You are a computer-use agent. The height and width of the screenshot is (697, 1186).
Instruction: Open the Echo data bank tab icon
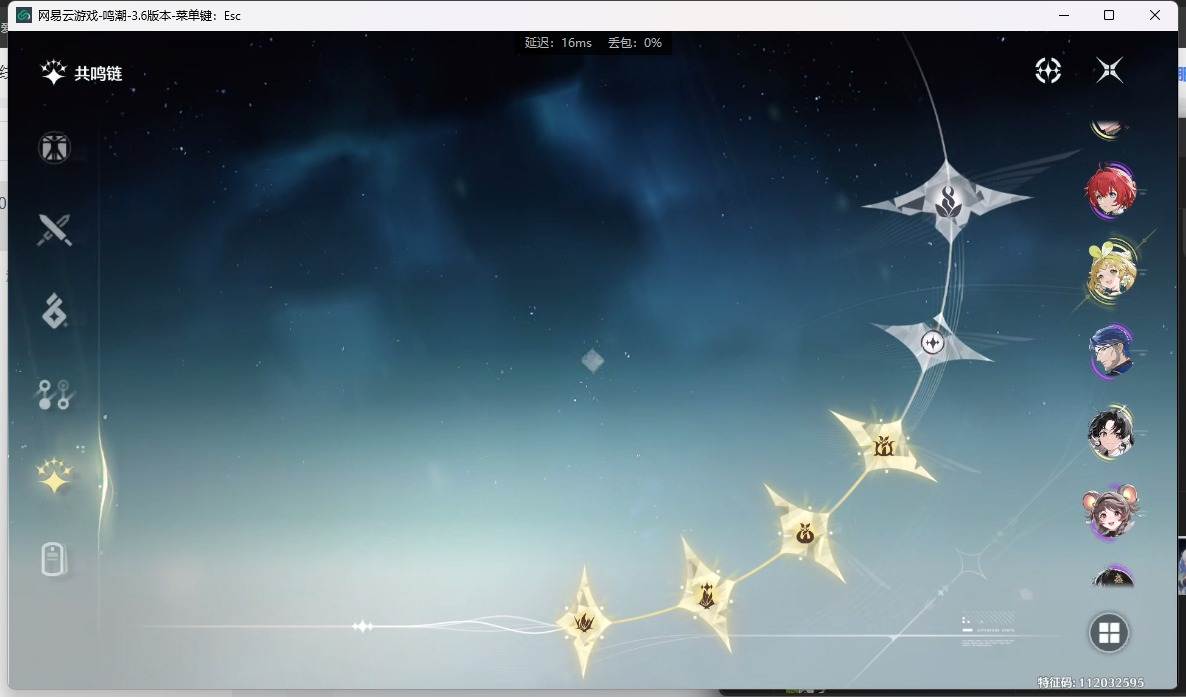(54, 311)
